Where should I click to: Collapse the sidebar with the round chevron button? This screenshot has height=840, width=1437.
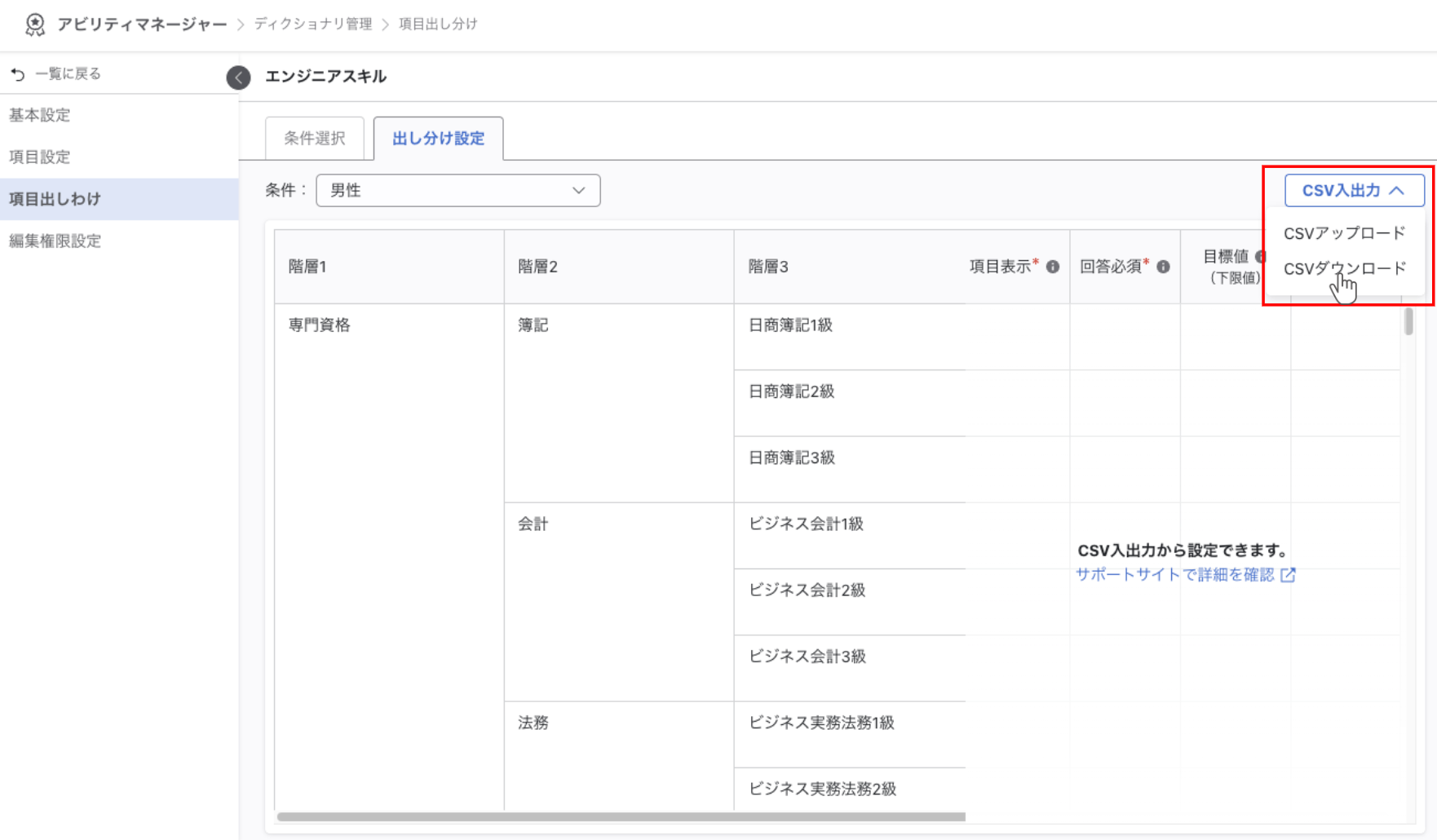pos(238,77)
